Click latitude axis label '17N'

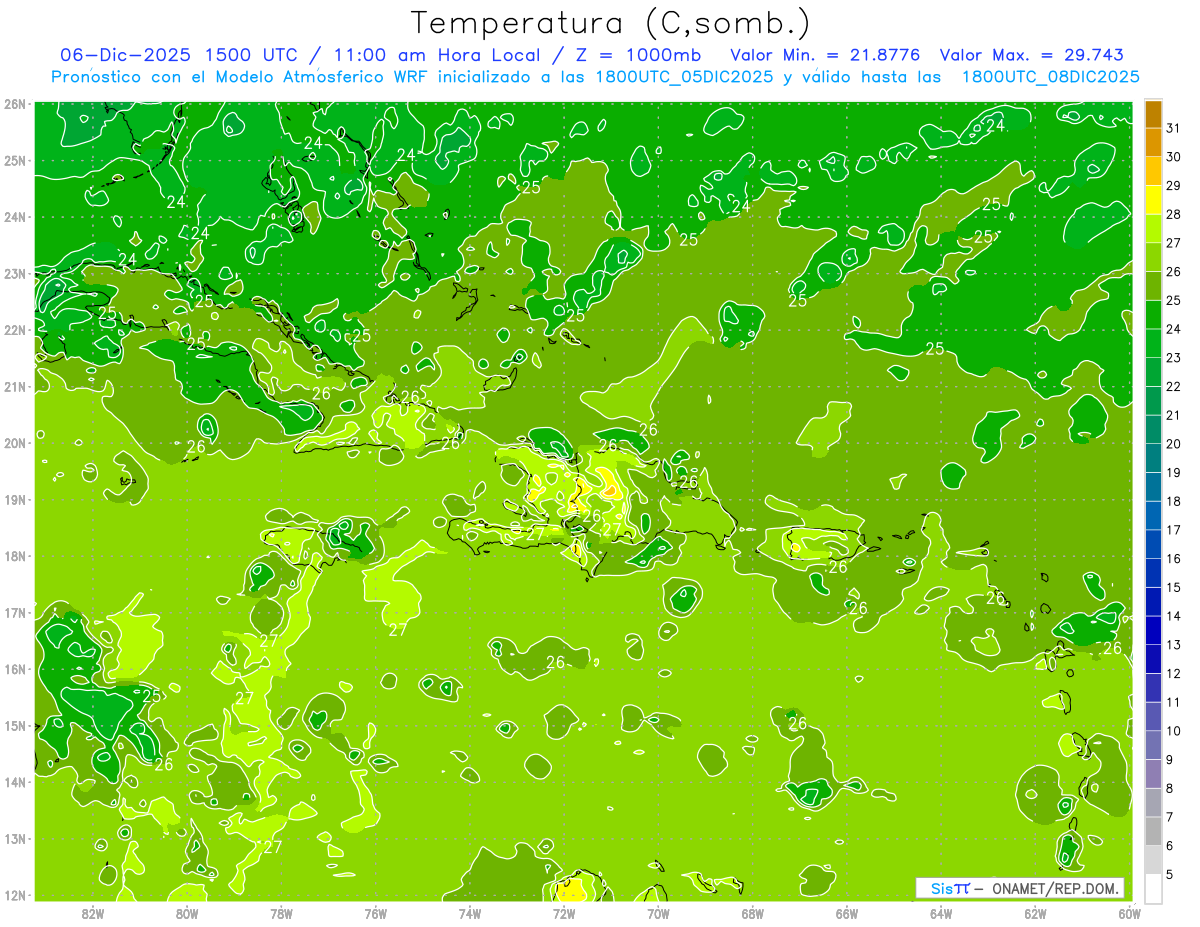coord(14,613)
